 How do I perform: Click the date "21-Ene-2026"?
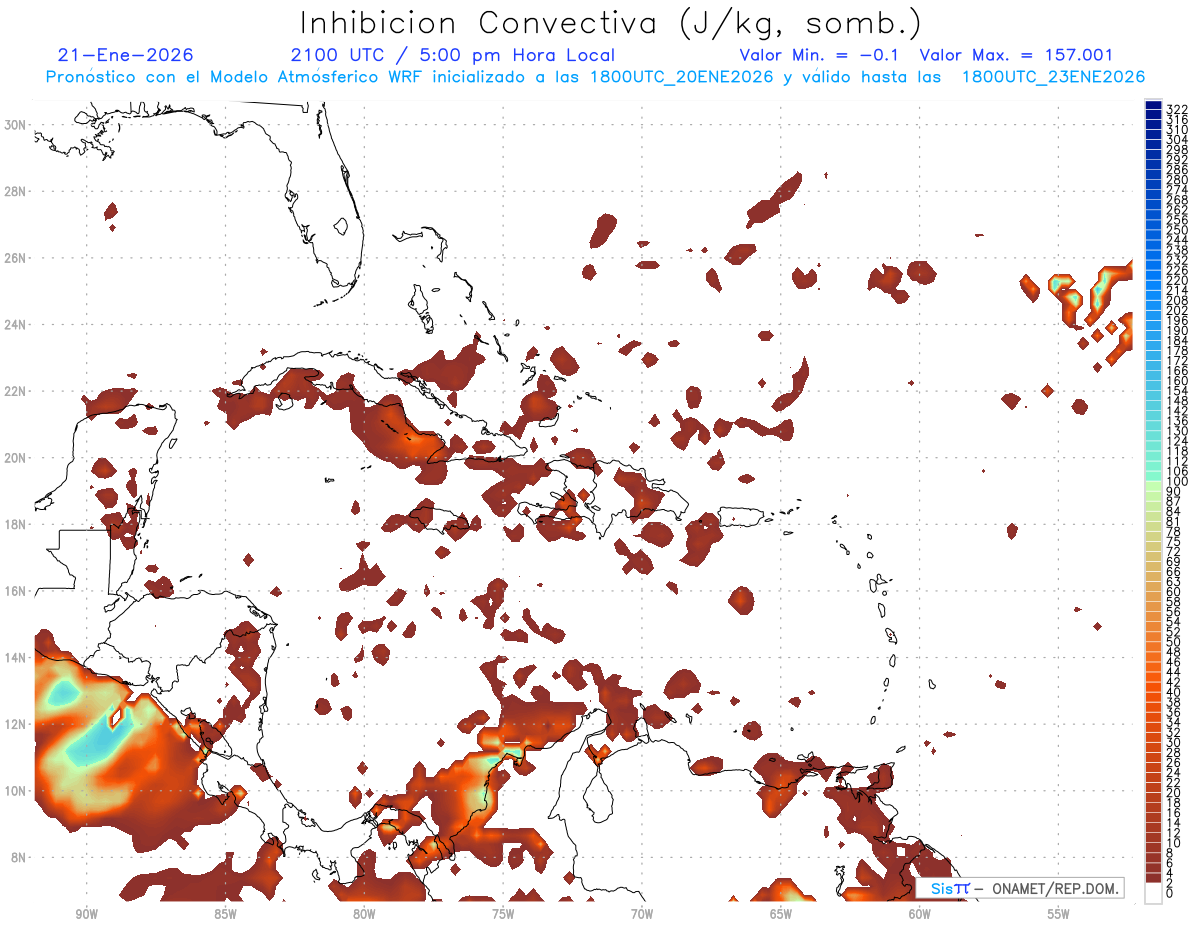point(126,55)
